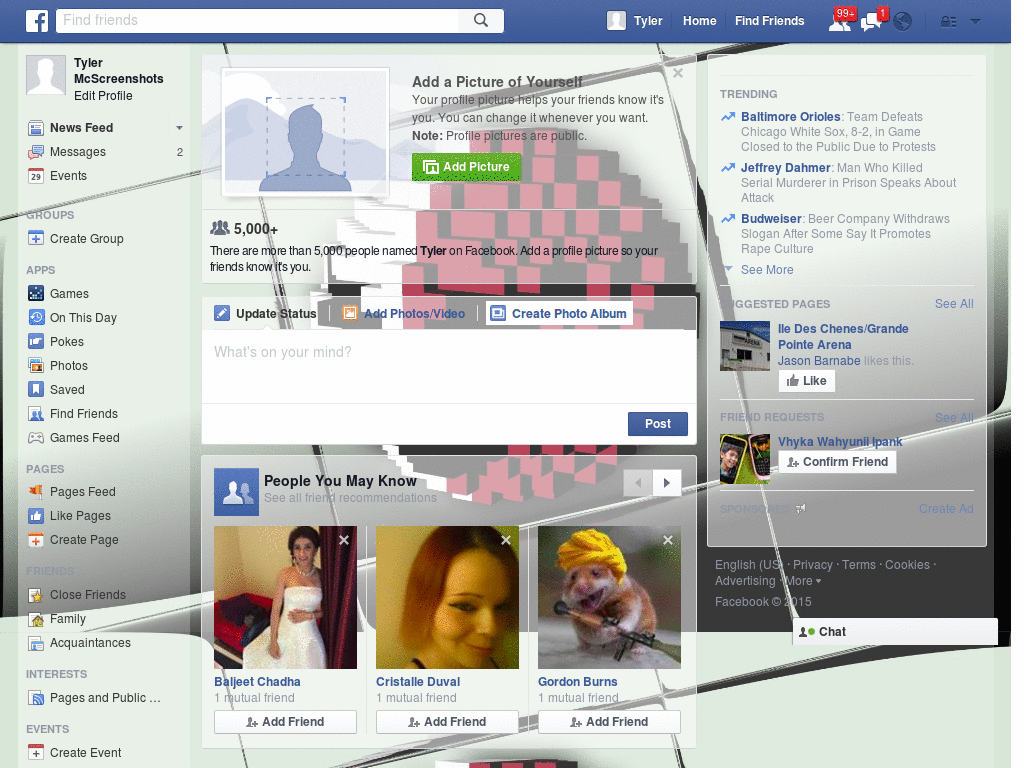Image resolution: width=1024 pixels, height=768 pixels.
Task: Add Gordon Burns as friend
Action: click(x=609, y=722)
